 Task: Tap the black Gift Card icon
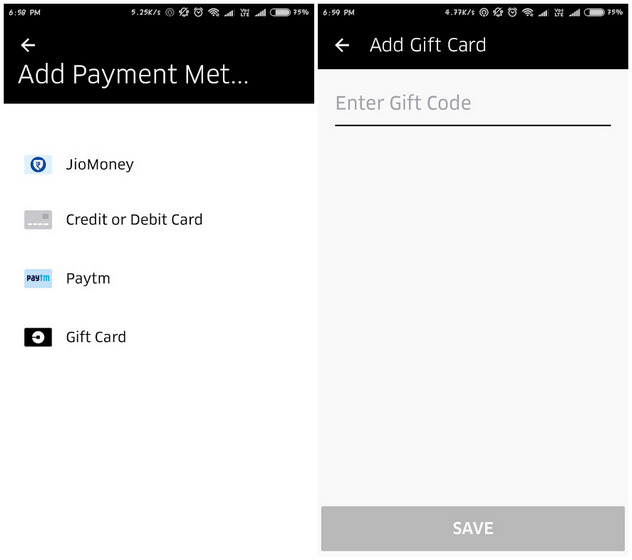coord(38,337)
